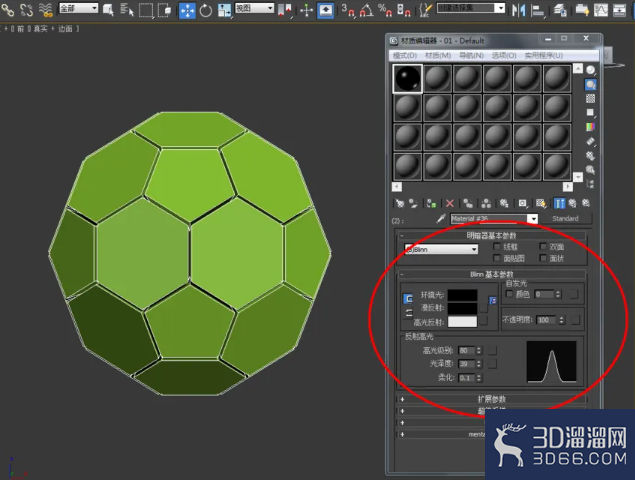635x480 pixels.
Task: Toggle the highlighted Show End Result icon
Action: click(x=559, y=203)
